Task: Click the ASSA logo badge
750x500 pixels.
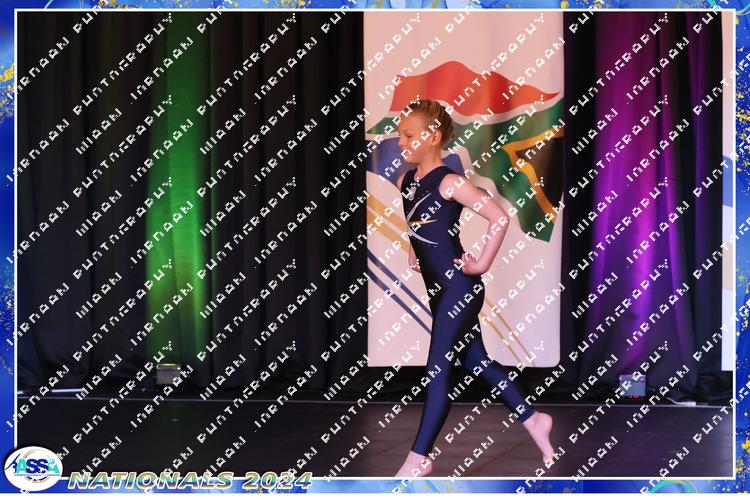Action: (33, 468)
